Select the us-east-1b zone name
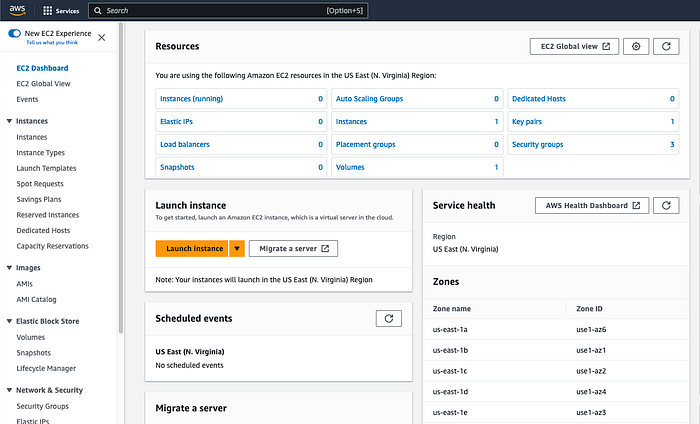This screenshot has width=700, height=424. pyautogui.click(x=450, y=350)
